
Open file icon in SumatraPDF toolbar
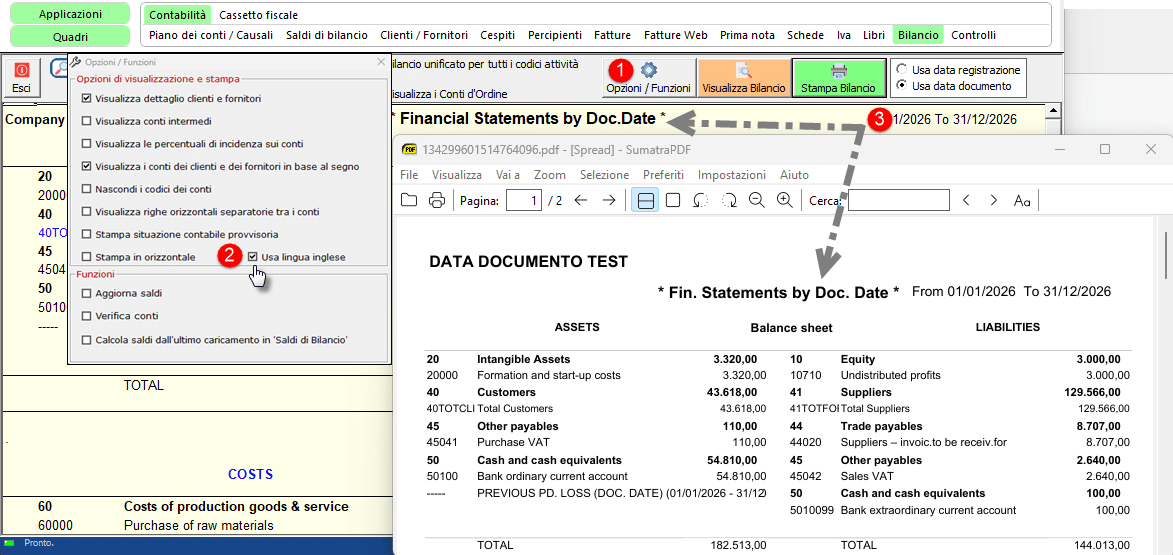coord(409,200)
